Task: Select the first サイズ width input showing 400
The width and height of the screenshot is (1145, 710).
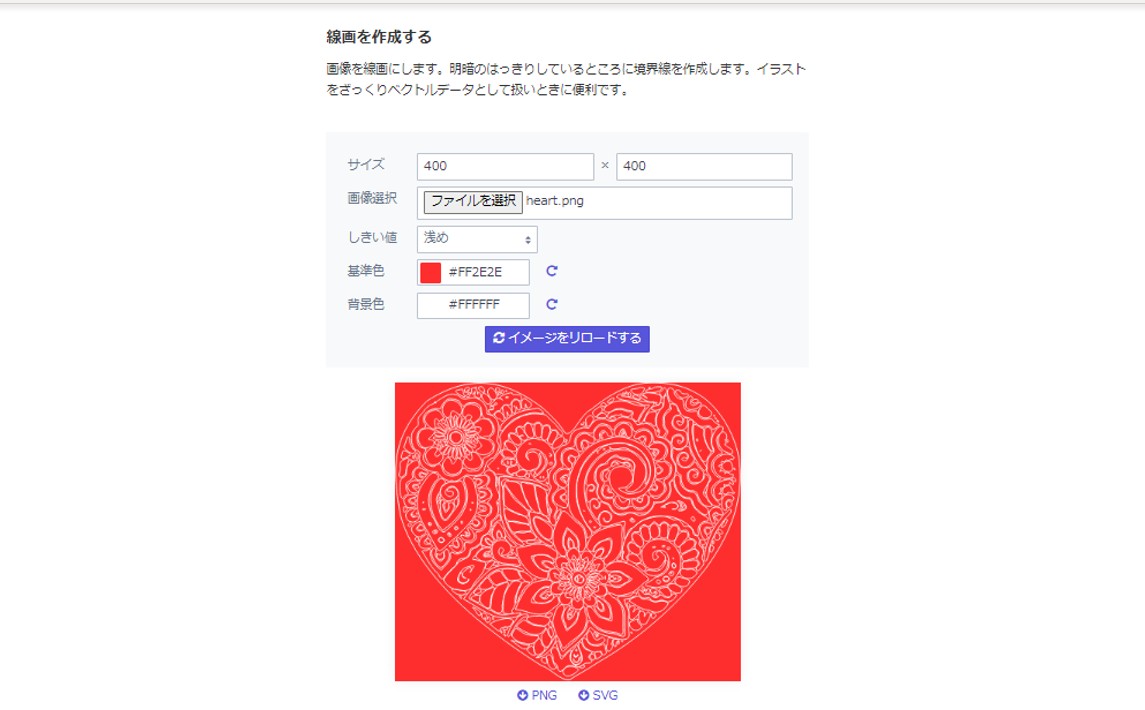Action: click(x=505, y=166)
